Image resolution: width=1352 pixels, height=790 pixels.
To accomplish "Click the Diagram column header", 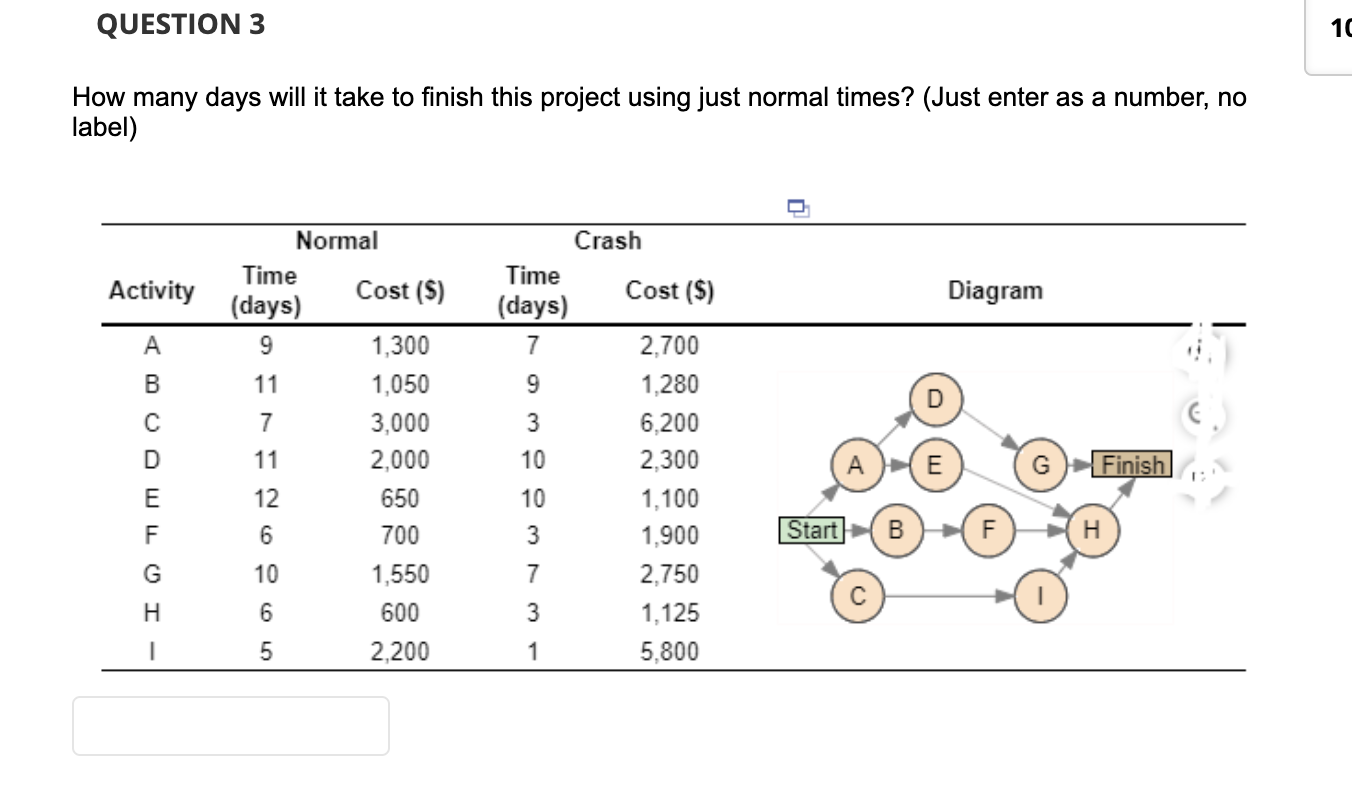I will tap(995, 291).
